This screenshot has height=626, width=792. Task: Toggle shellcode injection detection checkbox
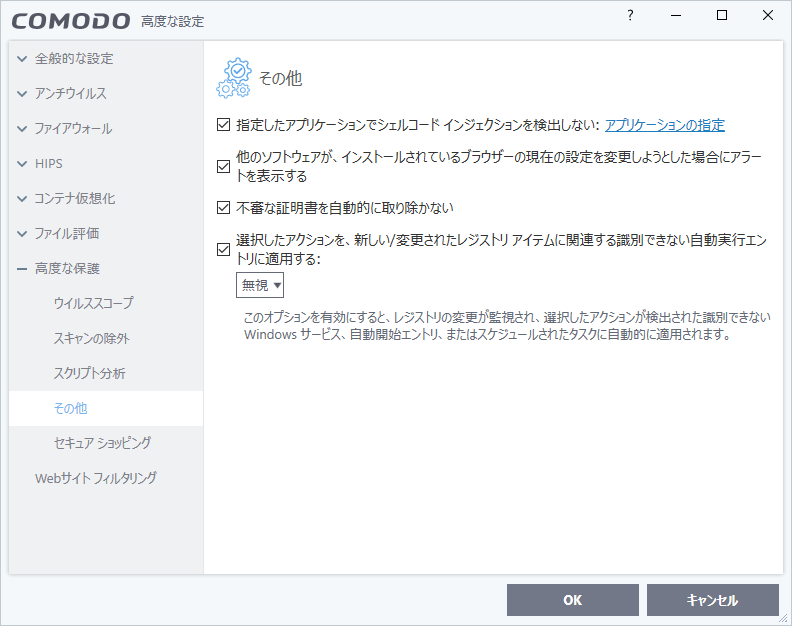224,125
